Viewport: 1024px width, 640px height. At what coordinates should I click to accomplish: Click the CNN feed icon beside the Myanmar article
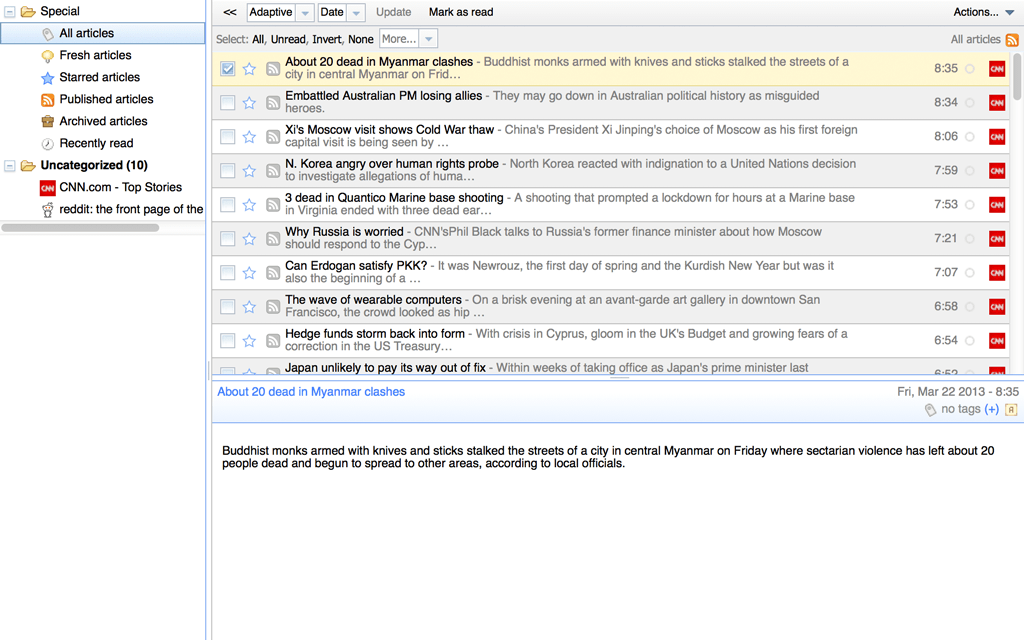(x=996, y=69)
